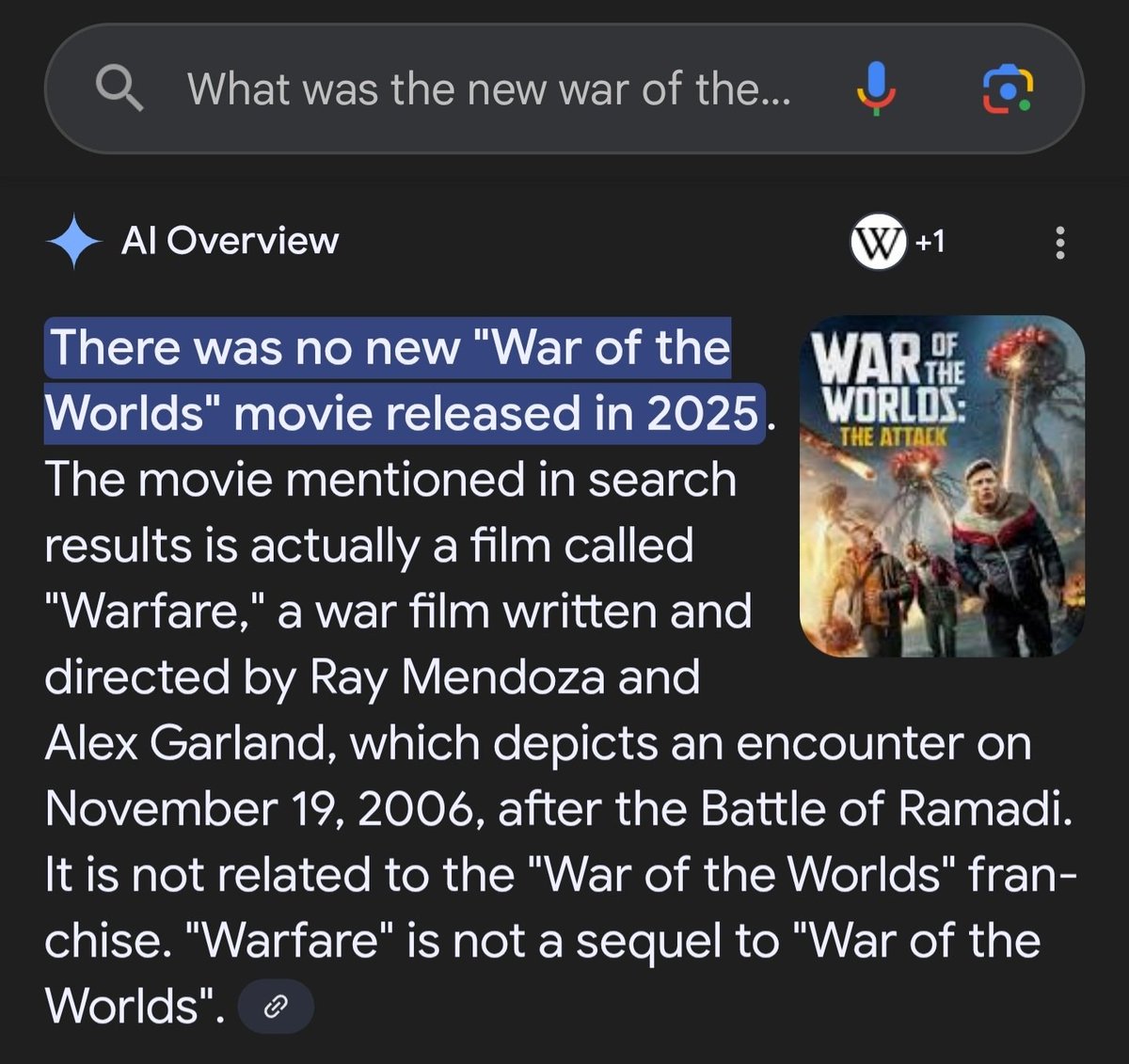Tap the magnifying glass search icon
The image size is (1129, 1064).
pos(120,89)
